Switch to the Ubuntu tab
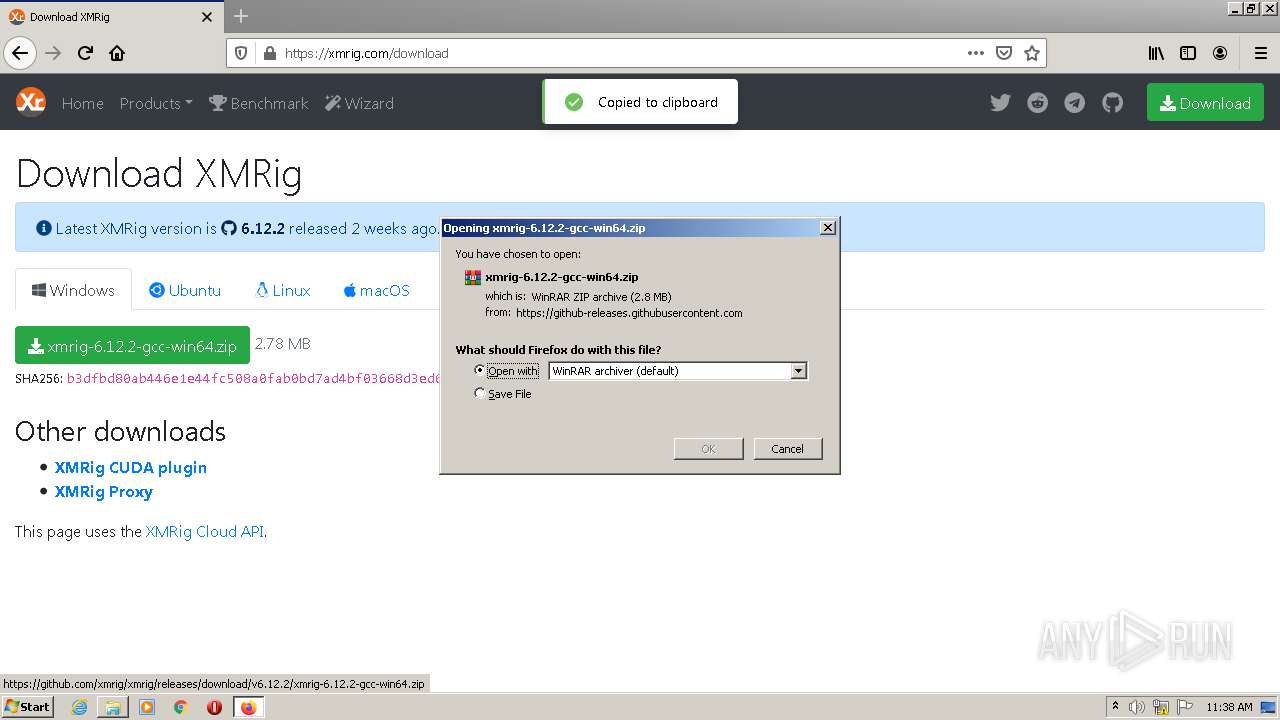 point(185,290)
